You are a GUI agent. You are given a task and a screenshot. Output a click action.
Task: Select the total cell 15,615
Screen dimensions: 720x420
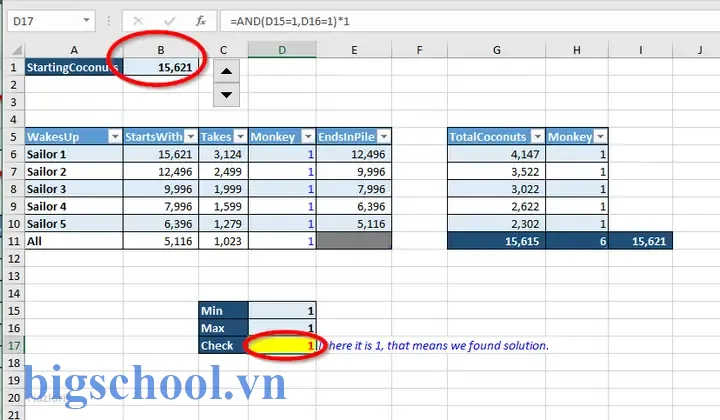pyautogui.click(x=496, y=241)
